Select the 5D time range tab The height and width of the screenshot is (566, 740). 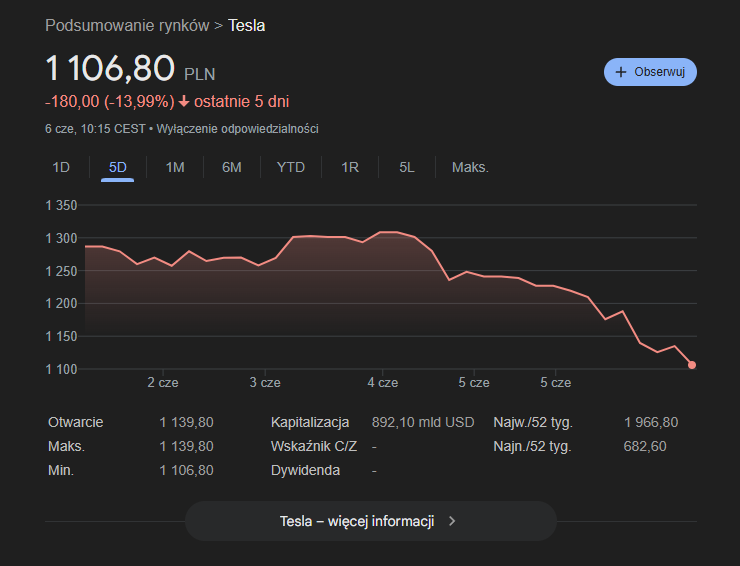[x=118, y=167]
